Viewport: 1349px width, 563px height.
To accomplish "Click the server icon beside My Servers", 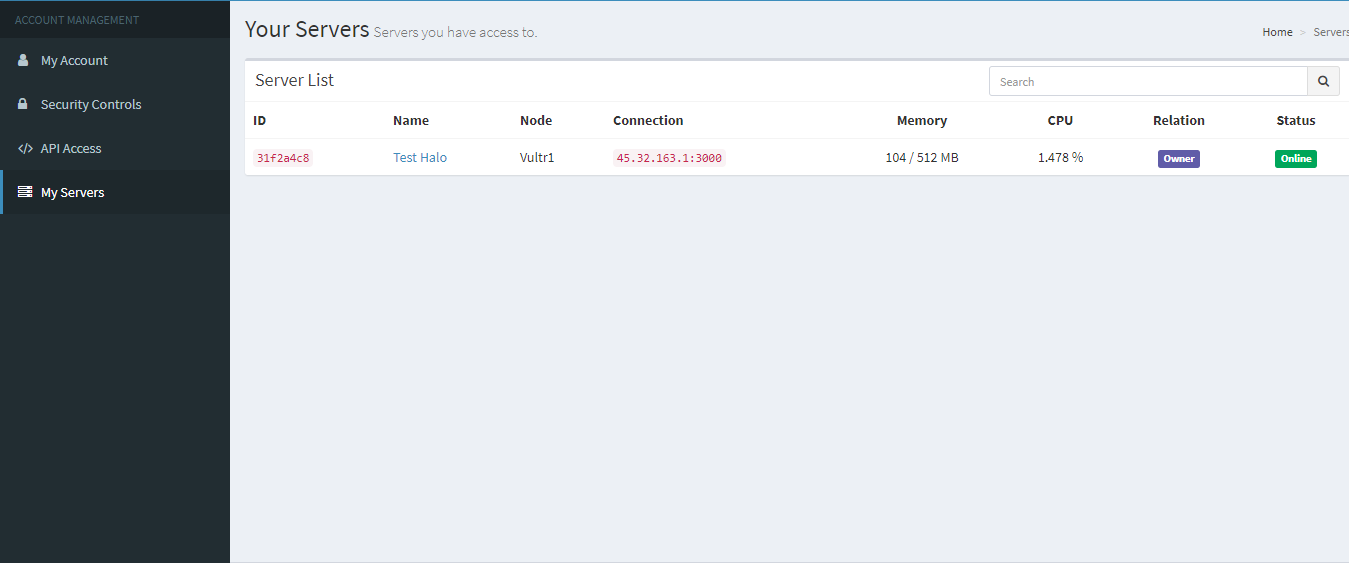I will pyautogui.click(x=25, y=192).
